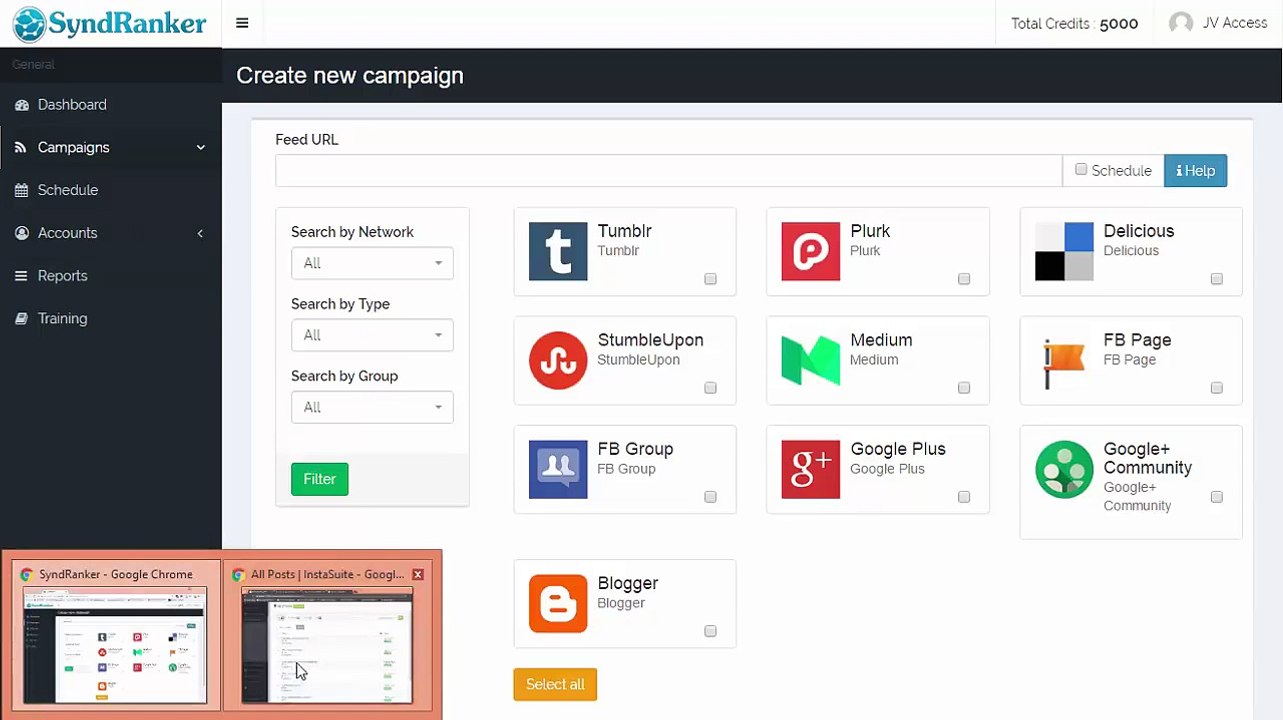Expand the Accounts submenu chevron
This screenshot has width=1283, height=720.
(200, 233)
